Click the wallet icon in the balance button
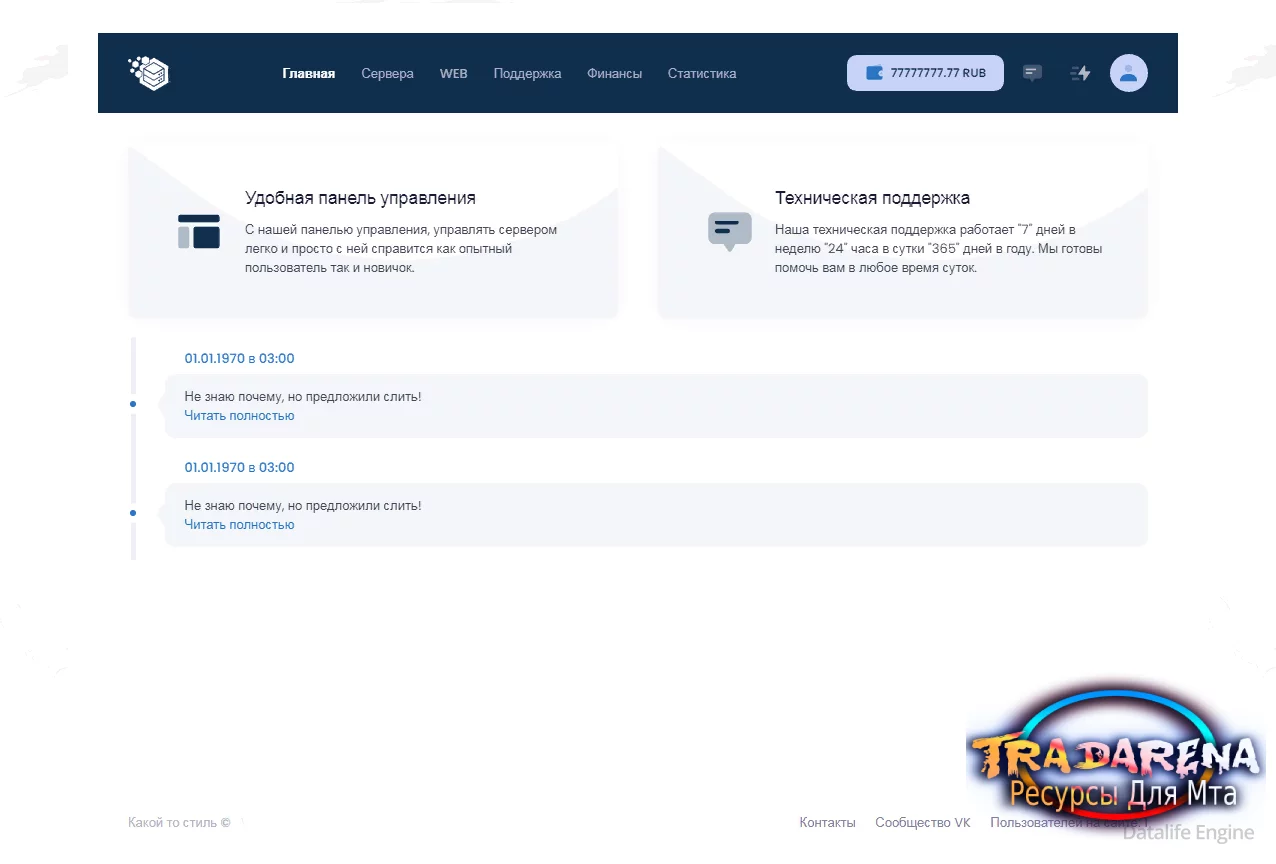Screen dimensions: 1276x864 [x=874, y=73]
